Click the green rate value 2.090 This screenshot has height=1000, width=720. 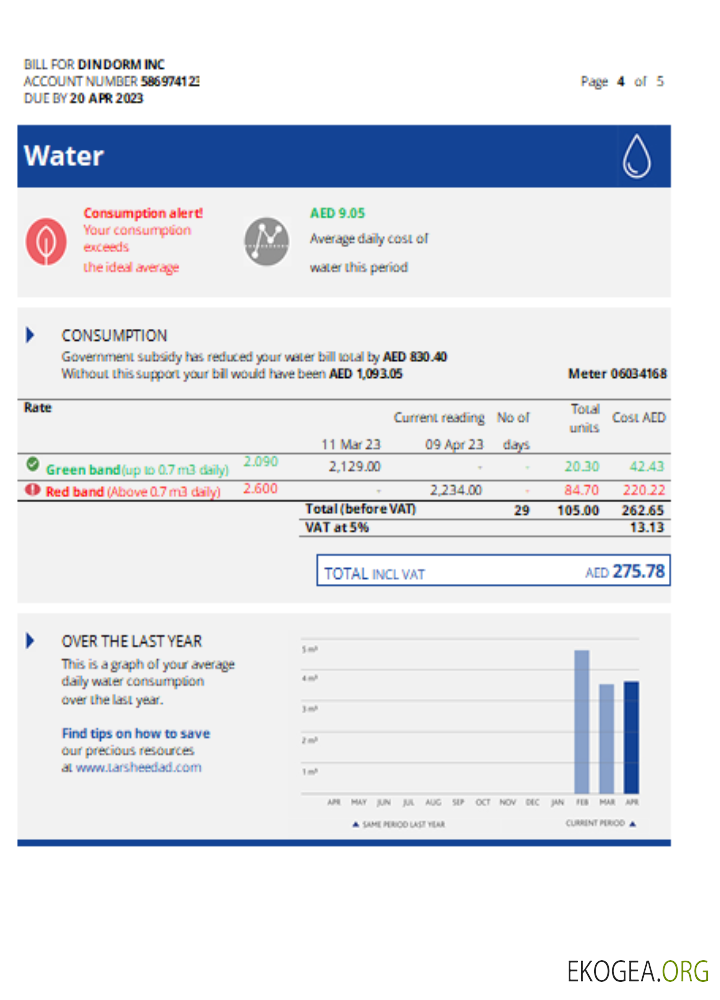[x=260, y=462]
